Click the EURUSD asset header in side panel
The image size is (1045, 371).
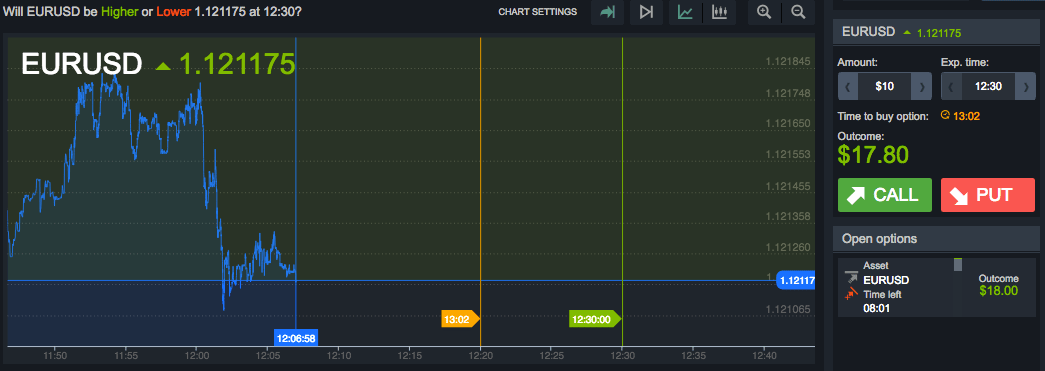pos(936,31)
